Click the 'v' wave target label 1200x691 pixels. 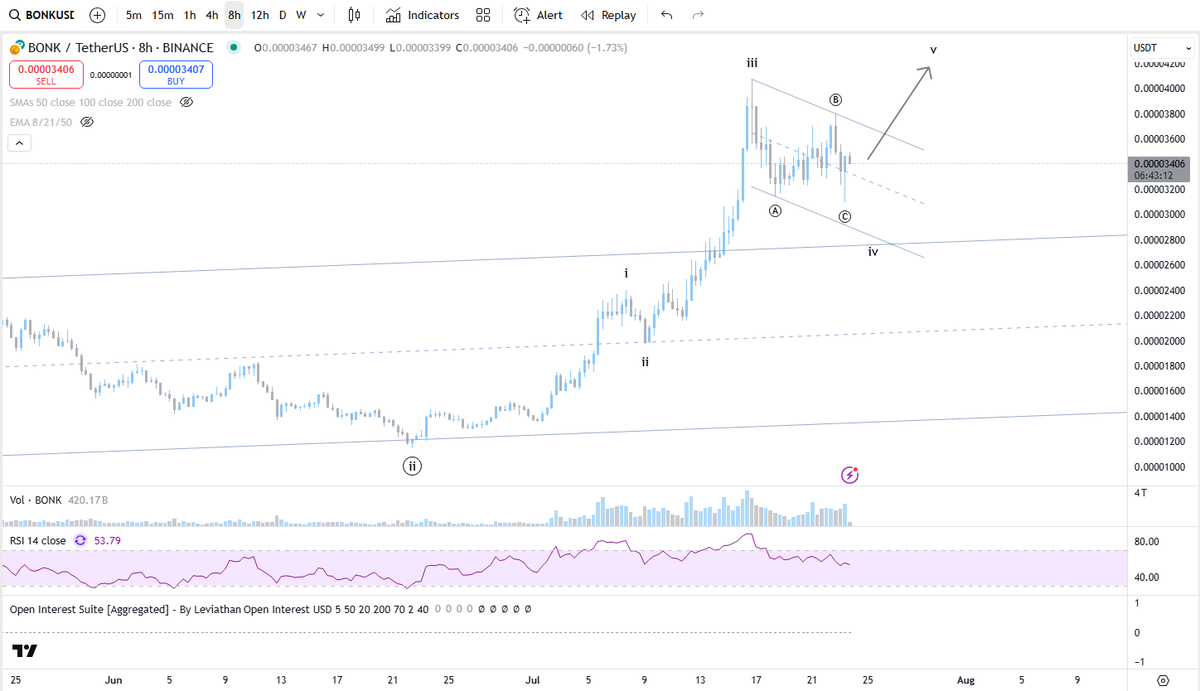point(933,49)
